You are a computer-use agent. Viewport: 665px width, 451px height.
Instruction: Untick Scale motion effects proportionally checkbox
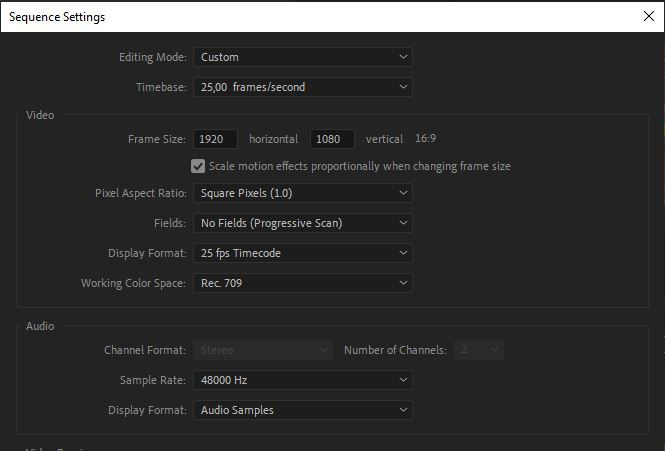coord(198,166)
